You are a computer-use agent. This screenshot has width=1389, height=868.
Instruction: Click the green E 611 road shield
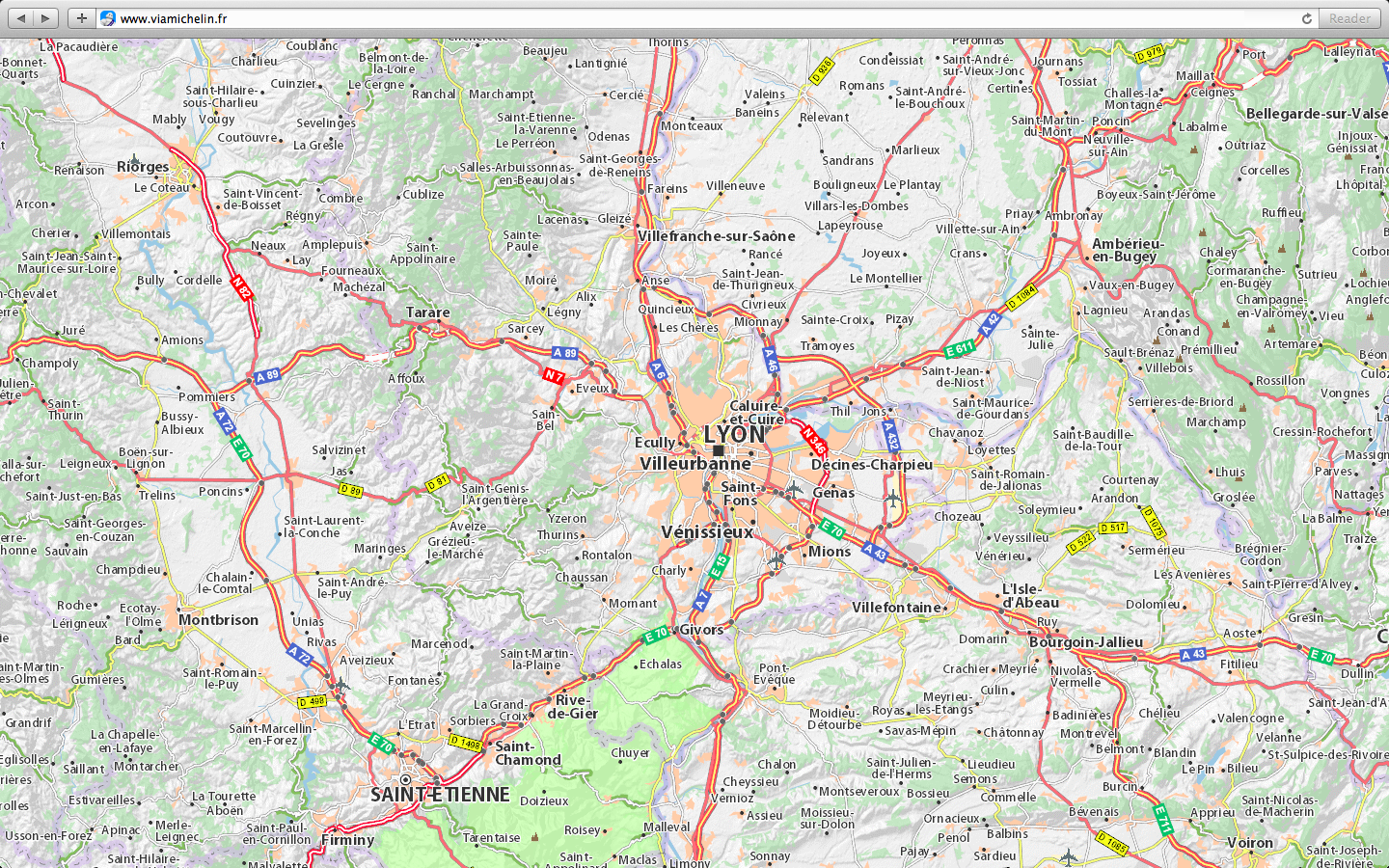coord(960,349)
